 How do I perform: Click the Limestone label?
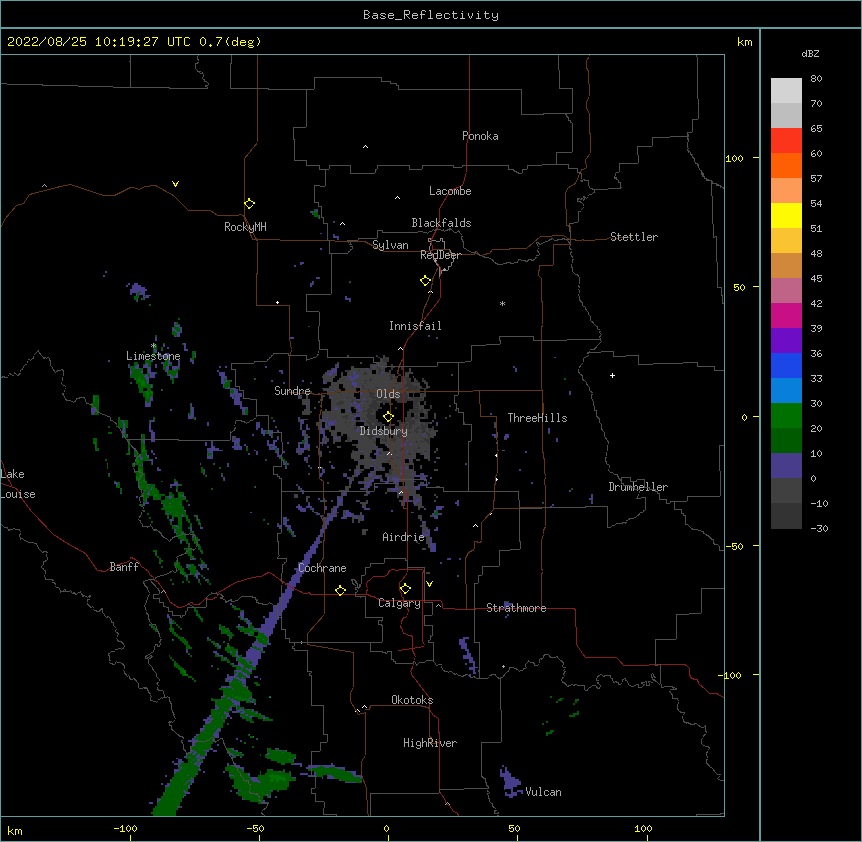click(x=153, y=356)
